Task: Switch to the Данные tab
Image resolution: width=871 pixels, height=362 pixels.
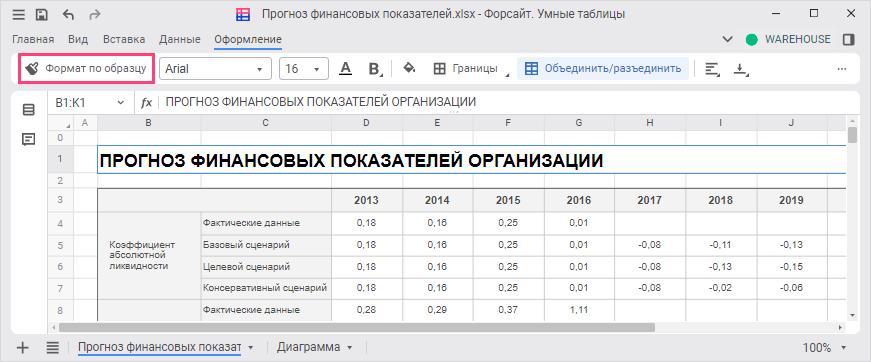Action: 180,39
